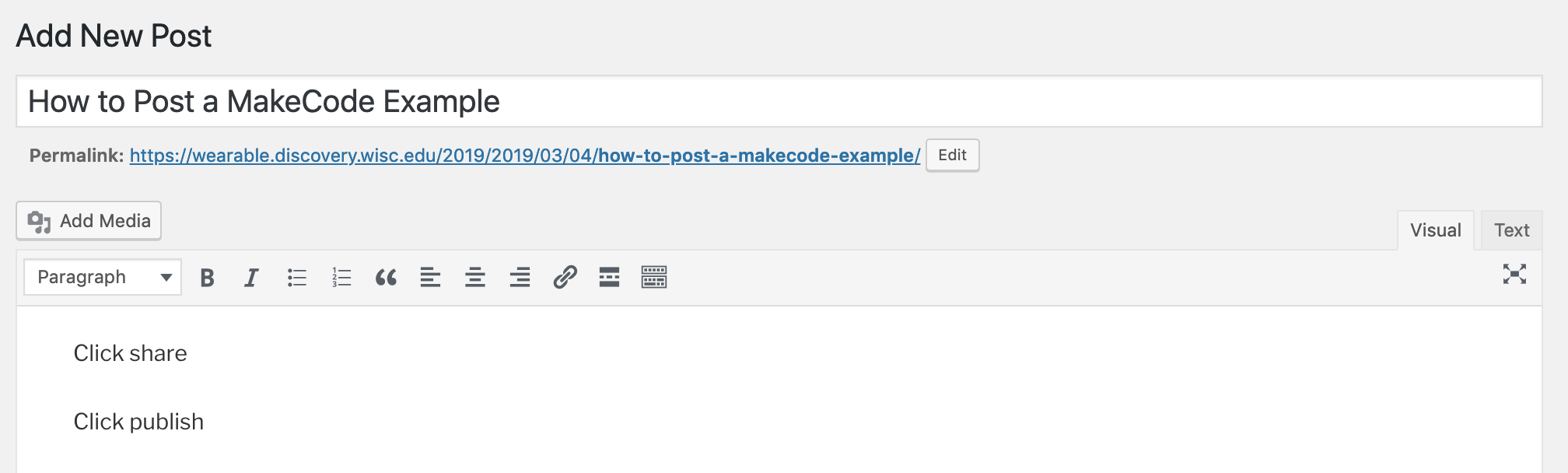Enter distraction-free writing mode

click(1512, 276)
